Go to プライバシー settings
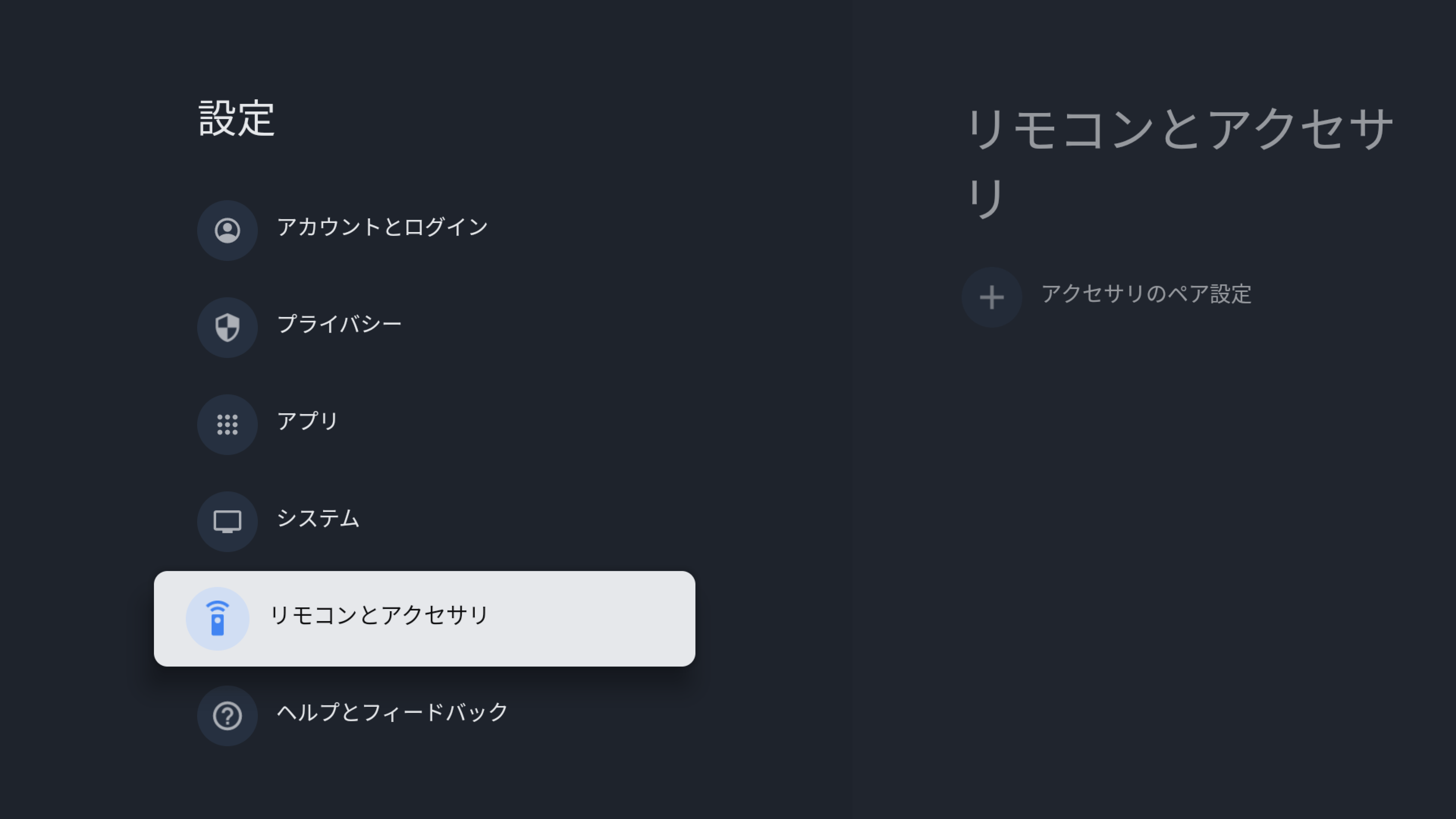The width and height of the screenshot is (1456, 819). click(339, 324)
